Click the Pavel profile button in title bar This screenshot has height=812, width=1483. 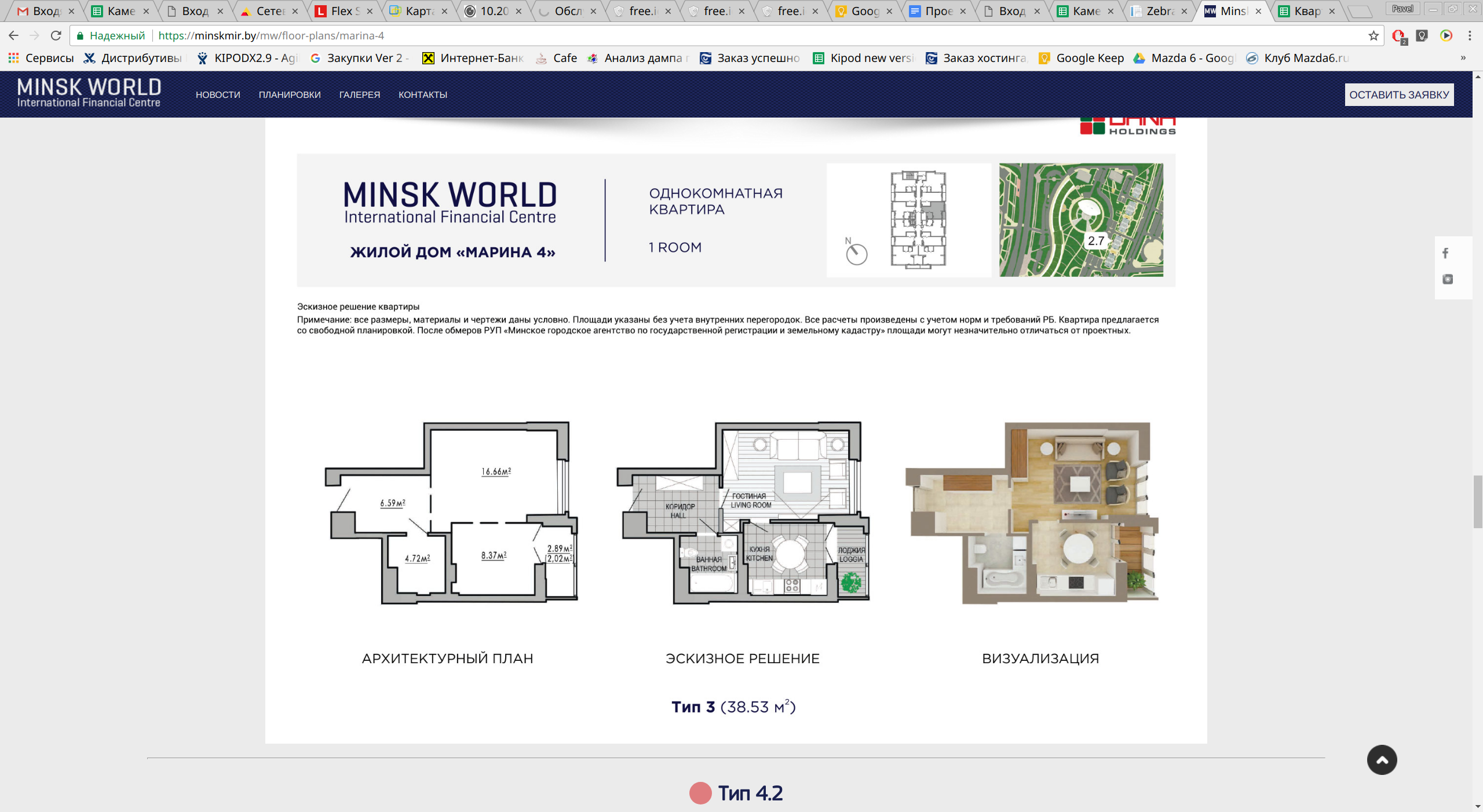(x=1402, y=9)
